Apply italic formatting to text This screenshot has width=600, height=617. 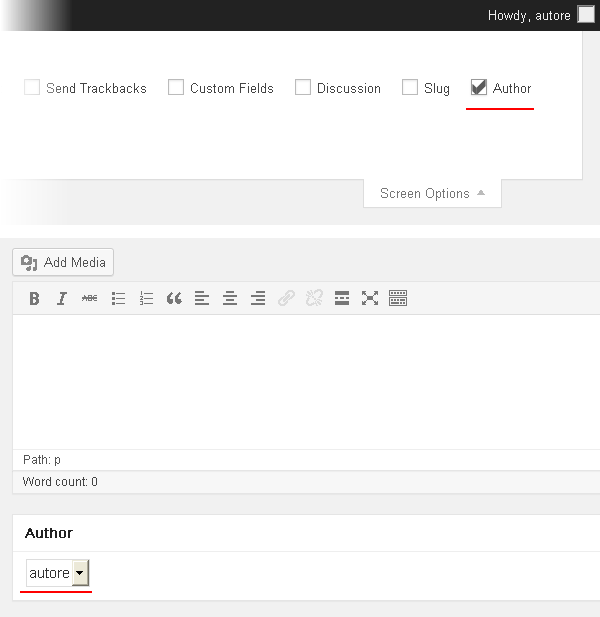point(62,298)
